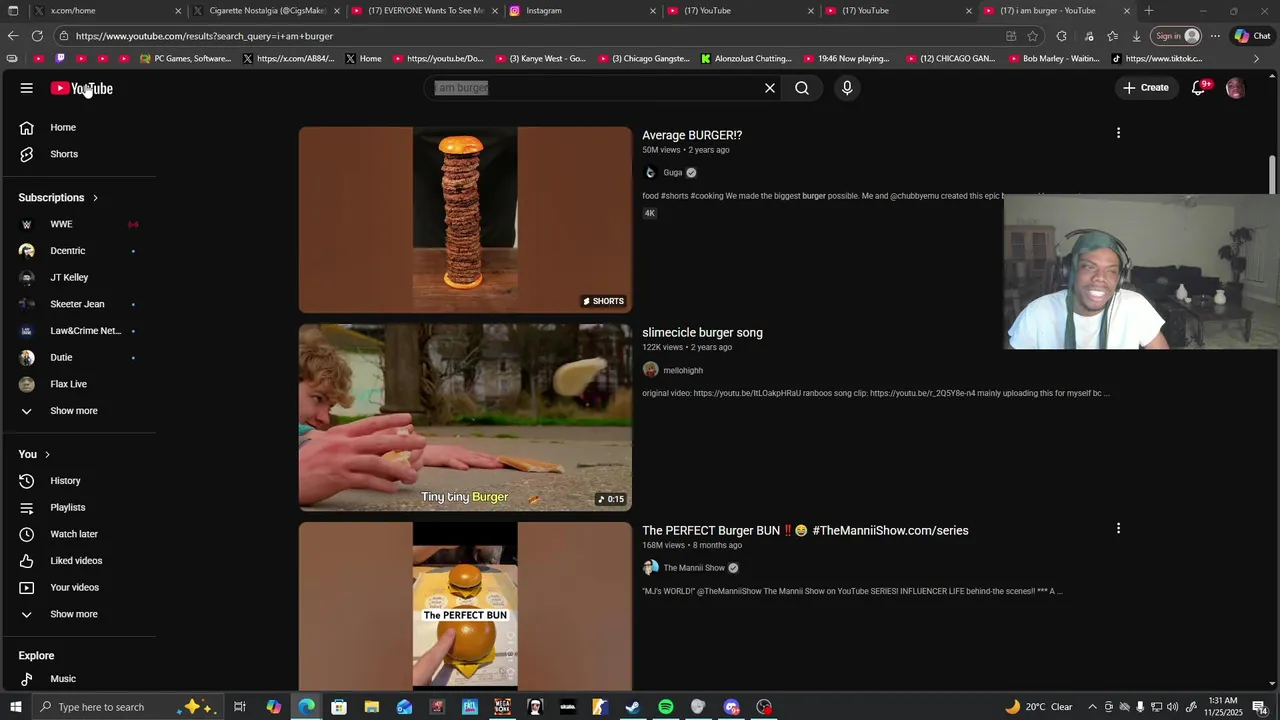Open the account avatar menu

pyautogui.click(x=1235, y=88)
